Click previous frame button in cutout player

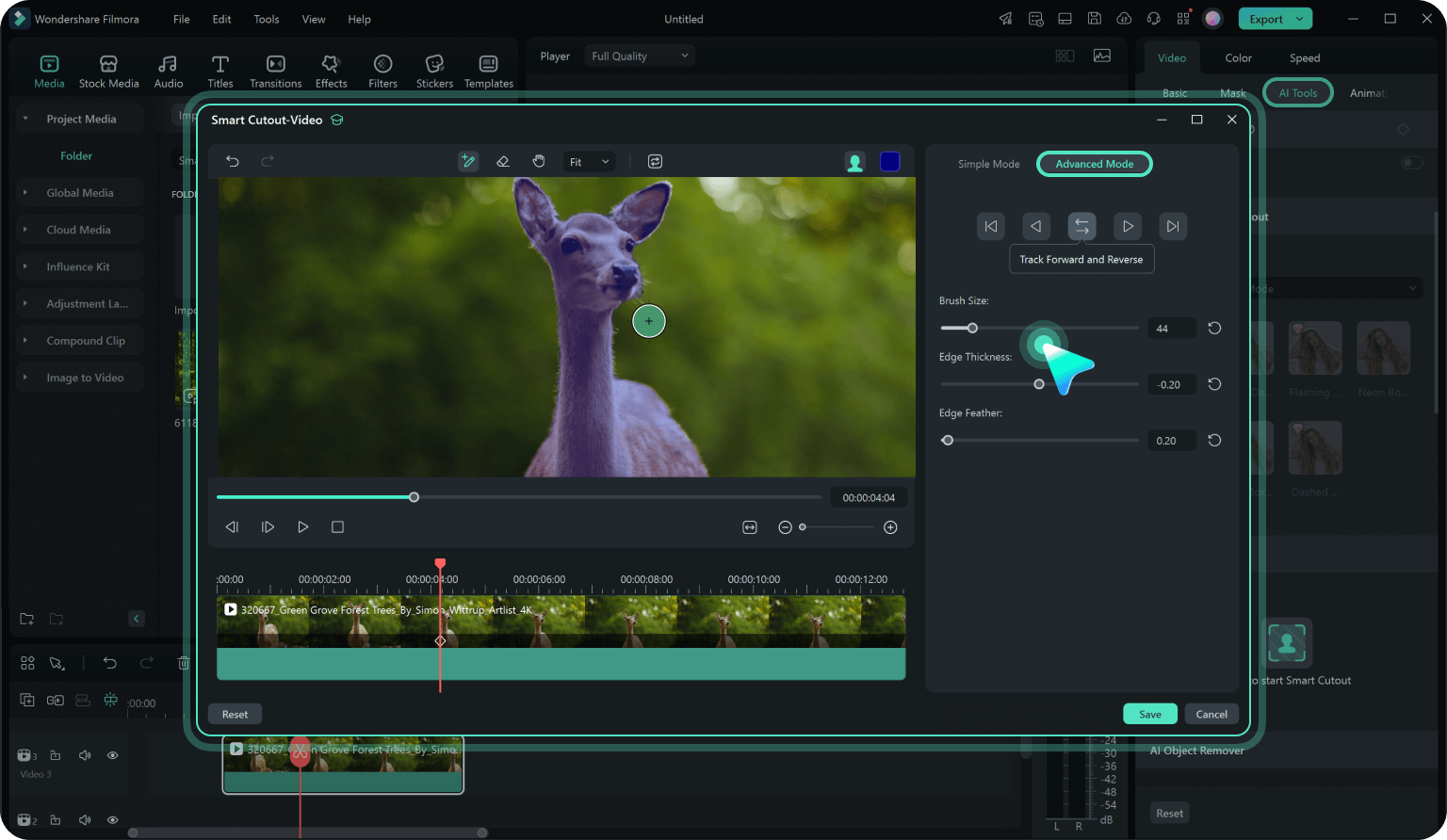[x=232, y=527]
